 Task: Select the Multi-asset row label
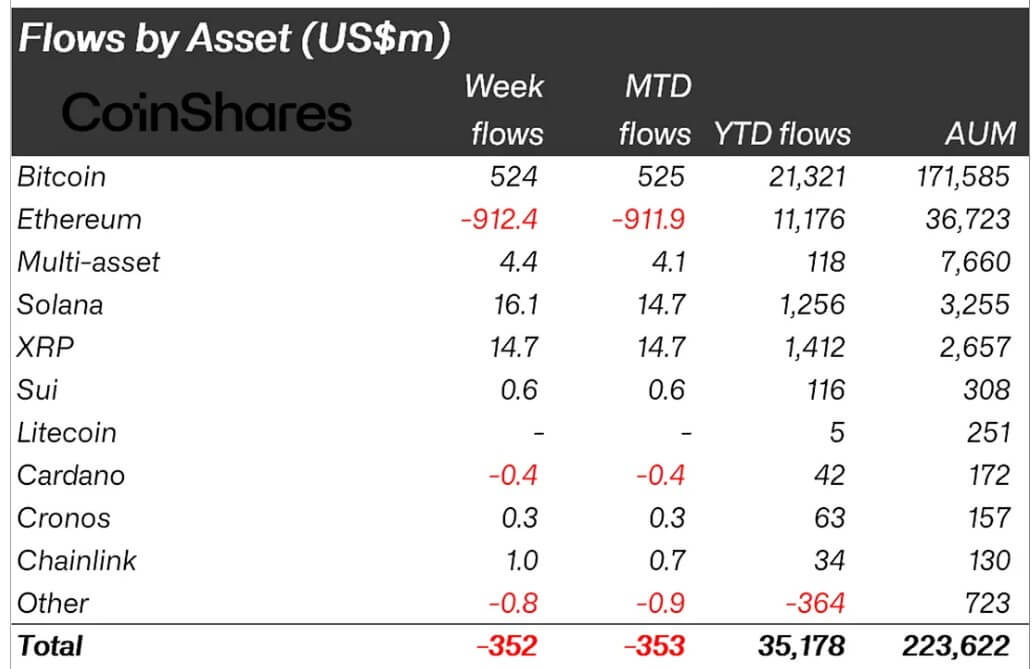pos(89,262)
